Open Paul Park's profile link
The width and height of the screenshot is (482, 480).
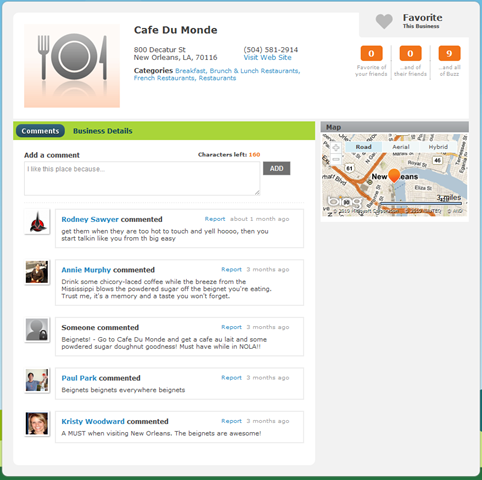[79, 378]
